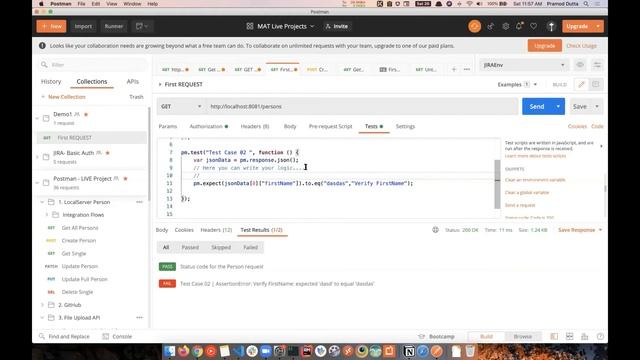The width and height of the screenshot is (640, 360).
Task: Open response Body tab
Action: [x=162, y=230]
